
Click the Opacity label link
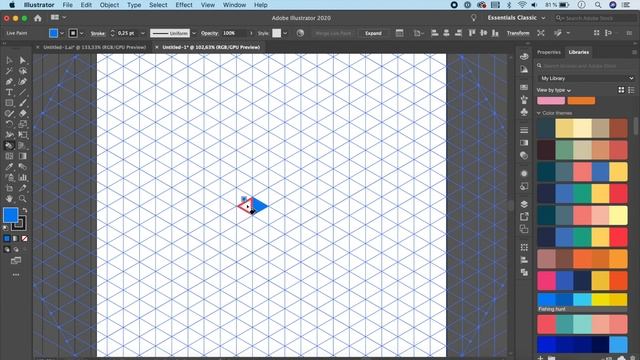(209, 33)
